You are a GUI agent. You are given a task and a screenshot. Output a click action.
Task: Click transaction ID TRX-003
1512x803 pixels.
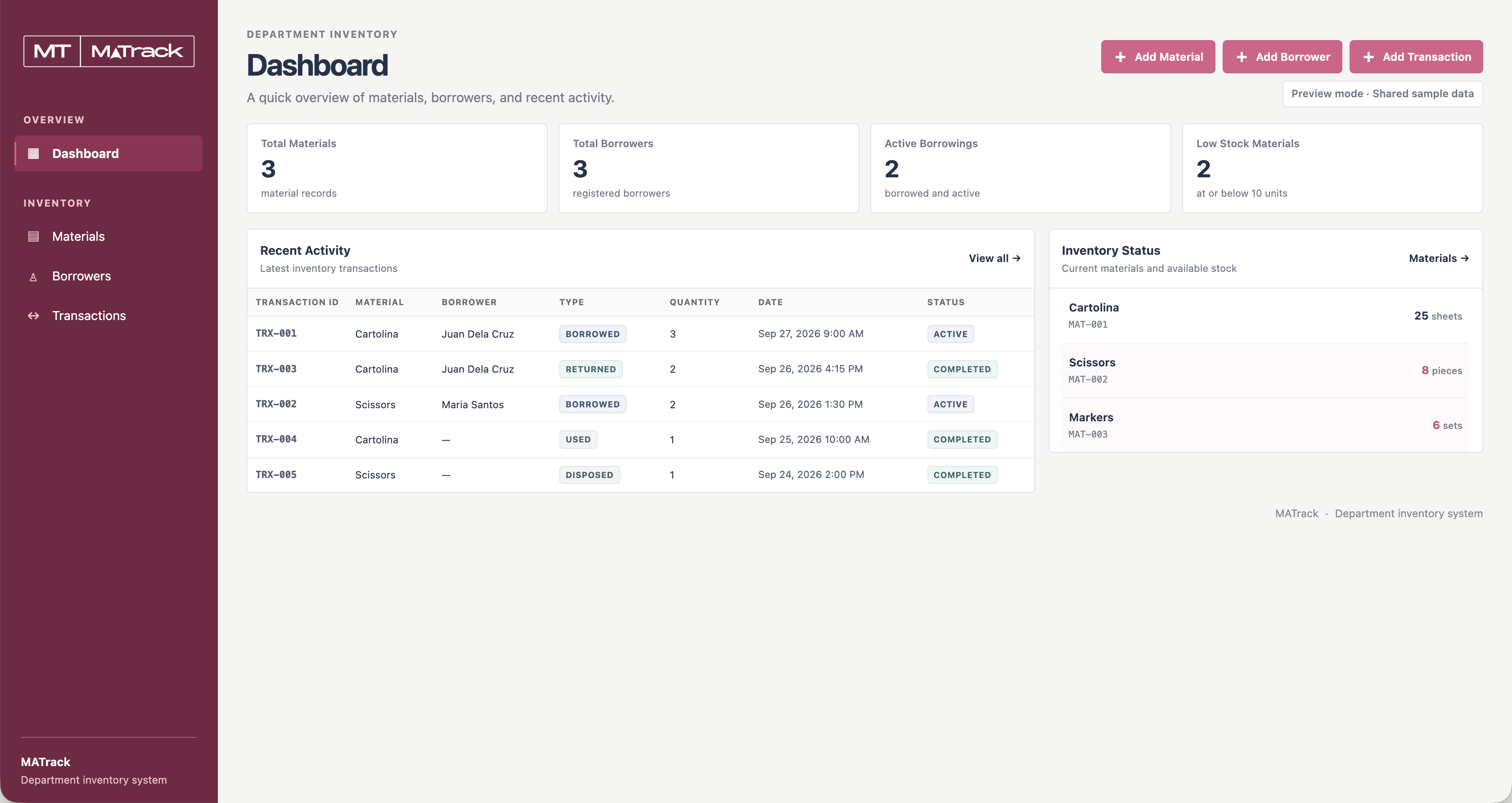(x=276, y=369)
